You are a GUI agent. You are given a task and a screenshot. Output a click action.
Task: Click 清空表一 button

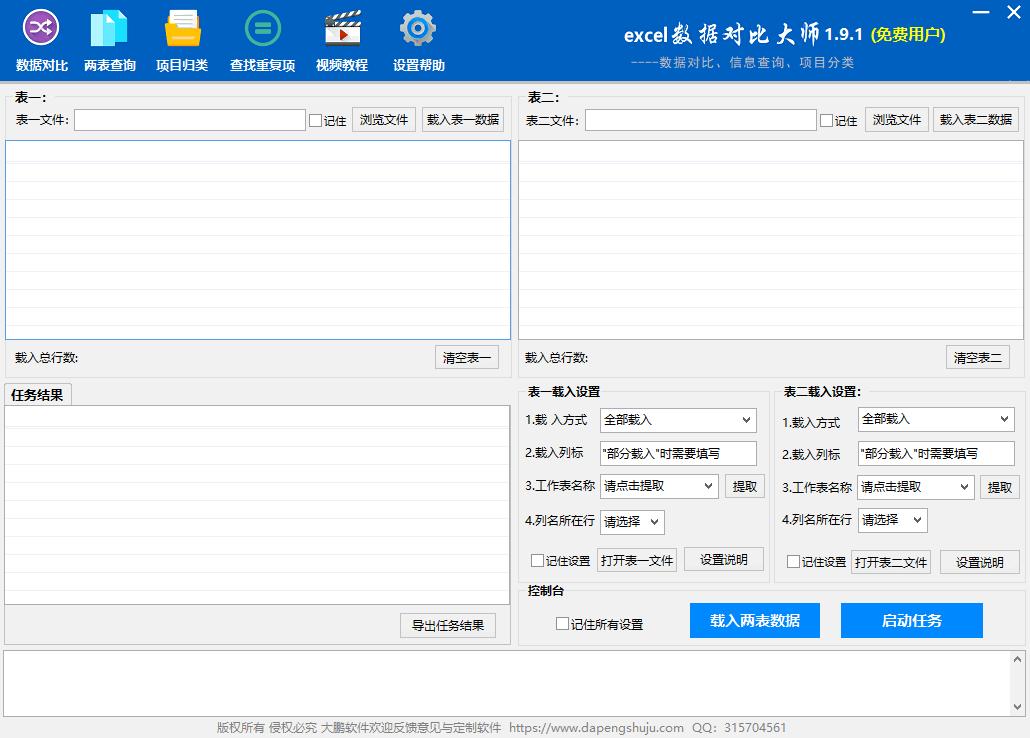click(x=466, y=357)
